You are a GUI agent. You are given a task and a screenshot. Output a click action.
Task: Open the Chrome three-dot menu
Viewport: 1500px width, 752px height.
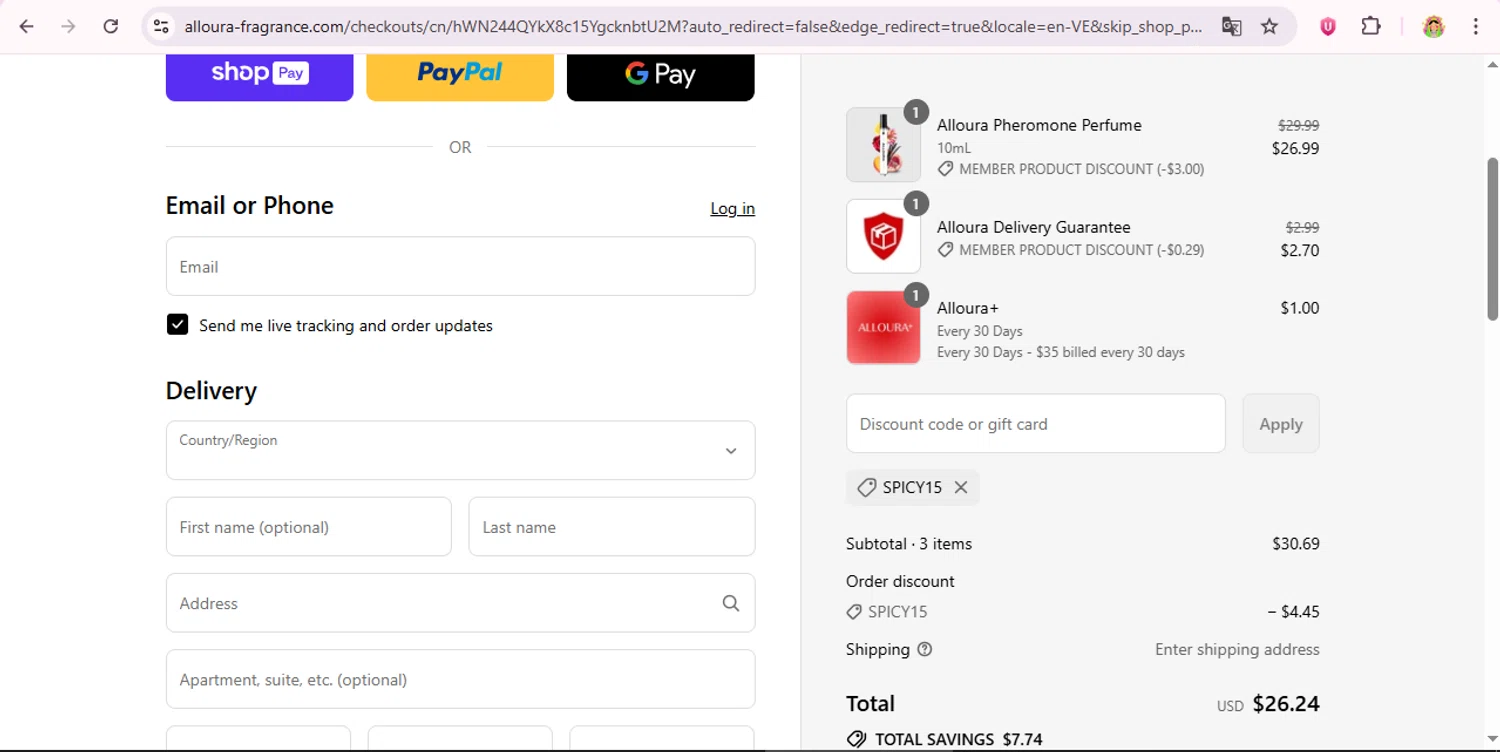[x=1476, y=27]
